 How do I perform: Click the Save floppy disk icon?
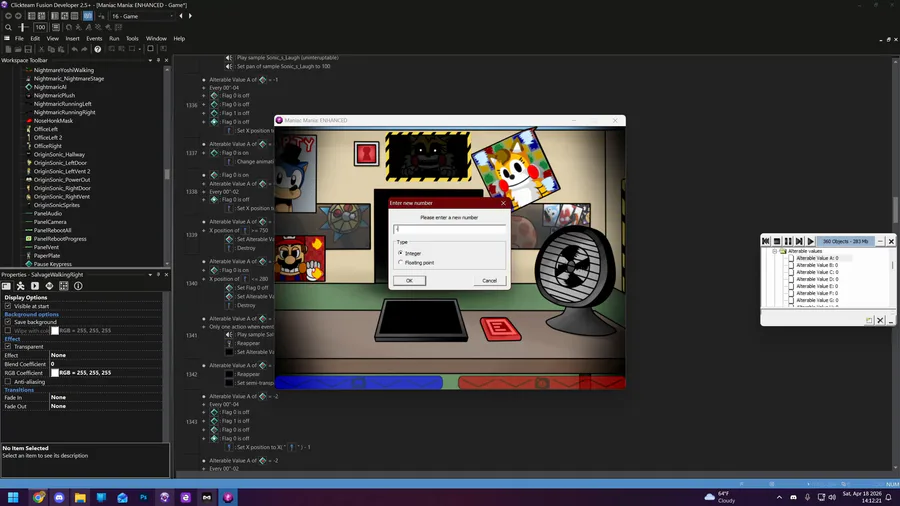click(28, 49)
